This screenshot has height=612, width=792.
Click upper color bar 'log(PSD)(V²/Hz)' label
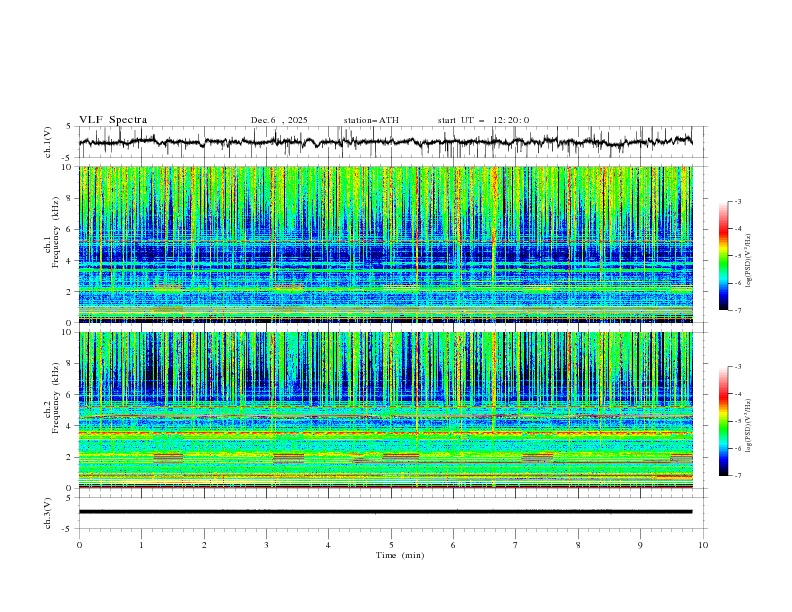[x=750, y=261]
